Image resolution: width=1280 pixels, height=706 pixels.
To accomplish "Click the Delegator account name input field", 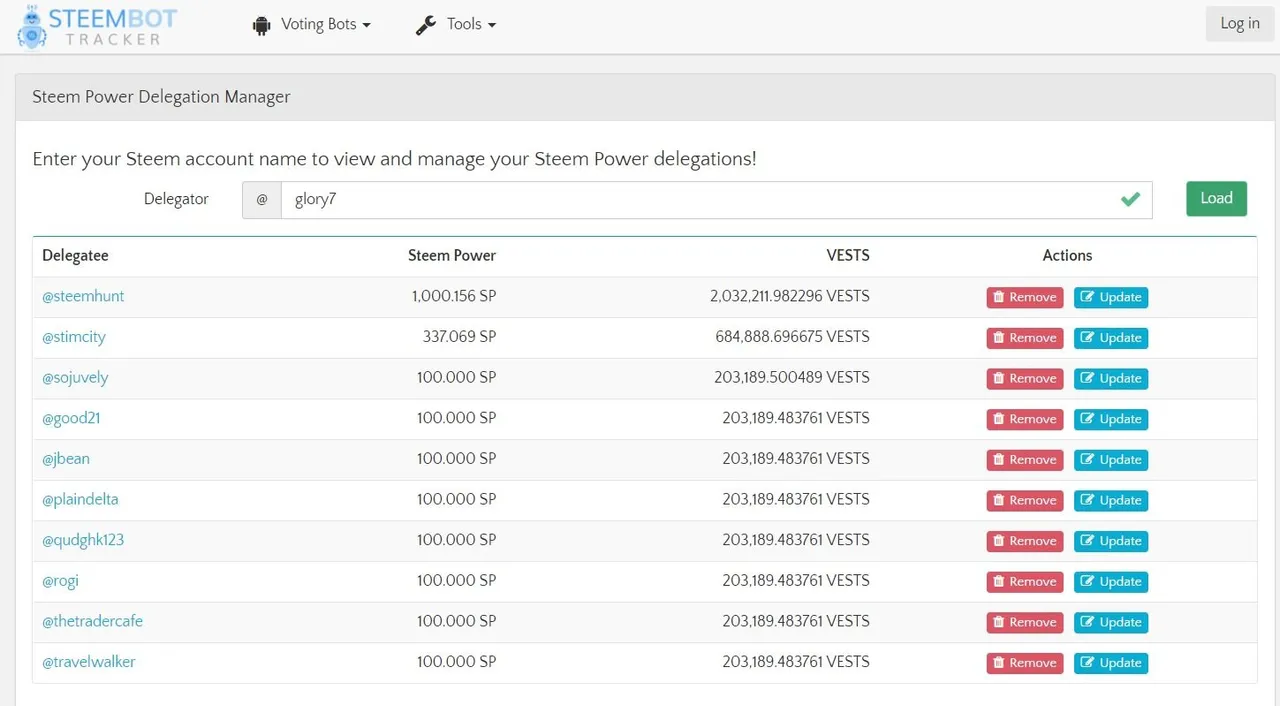I will [x=716, y=200].
